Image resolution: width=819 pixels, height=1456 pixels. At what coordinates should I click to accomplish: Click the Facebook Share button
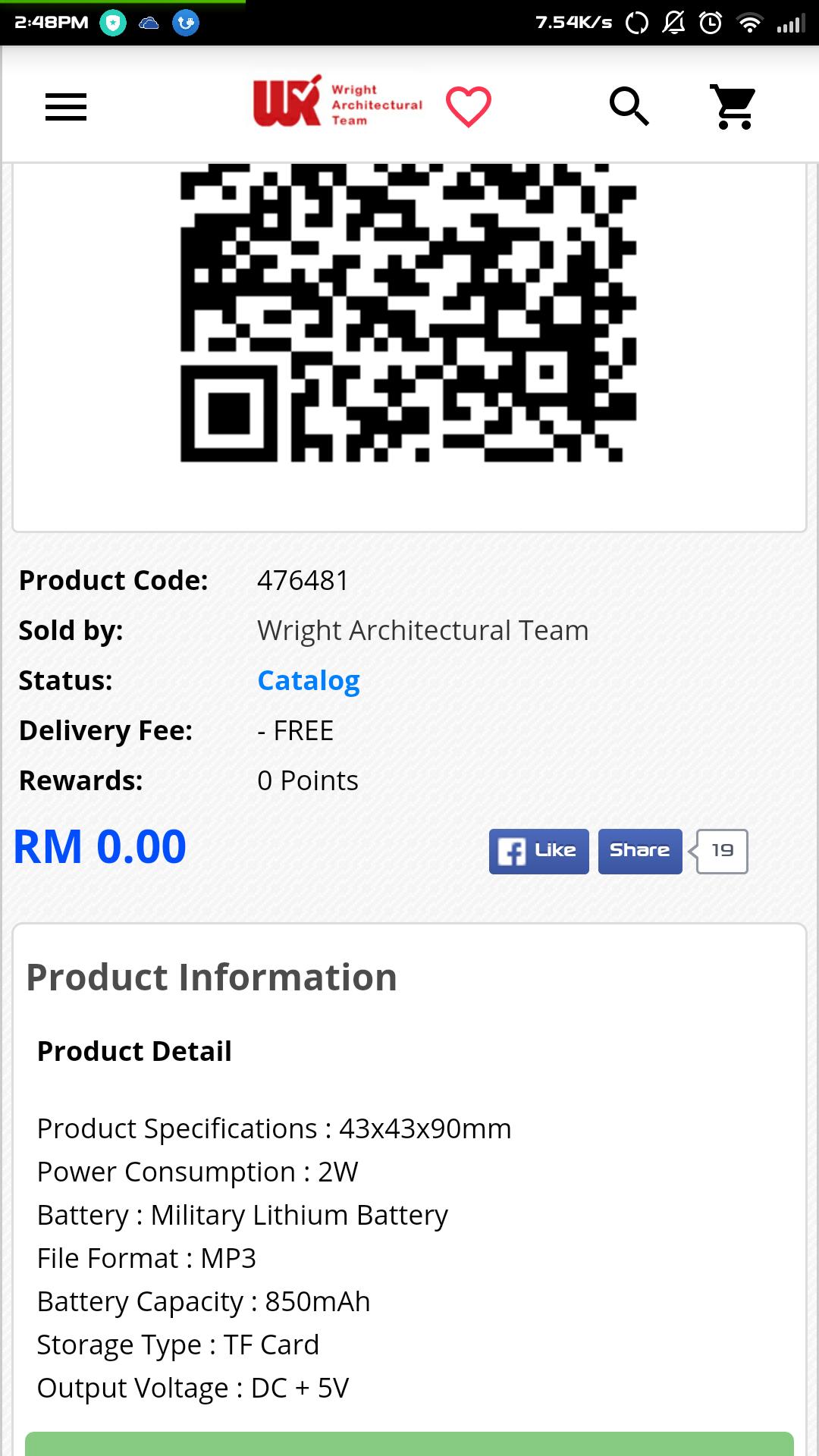point(640,852)
